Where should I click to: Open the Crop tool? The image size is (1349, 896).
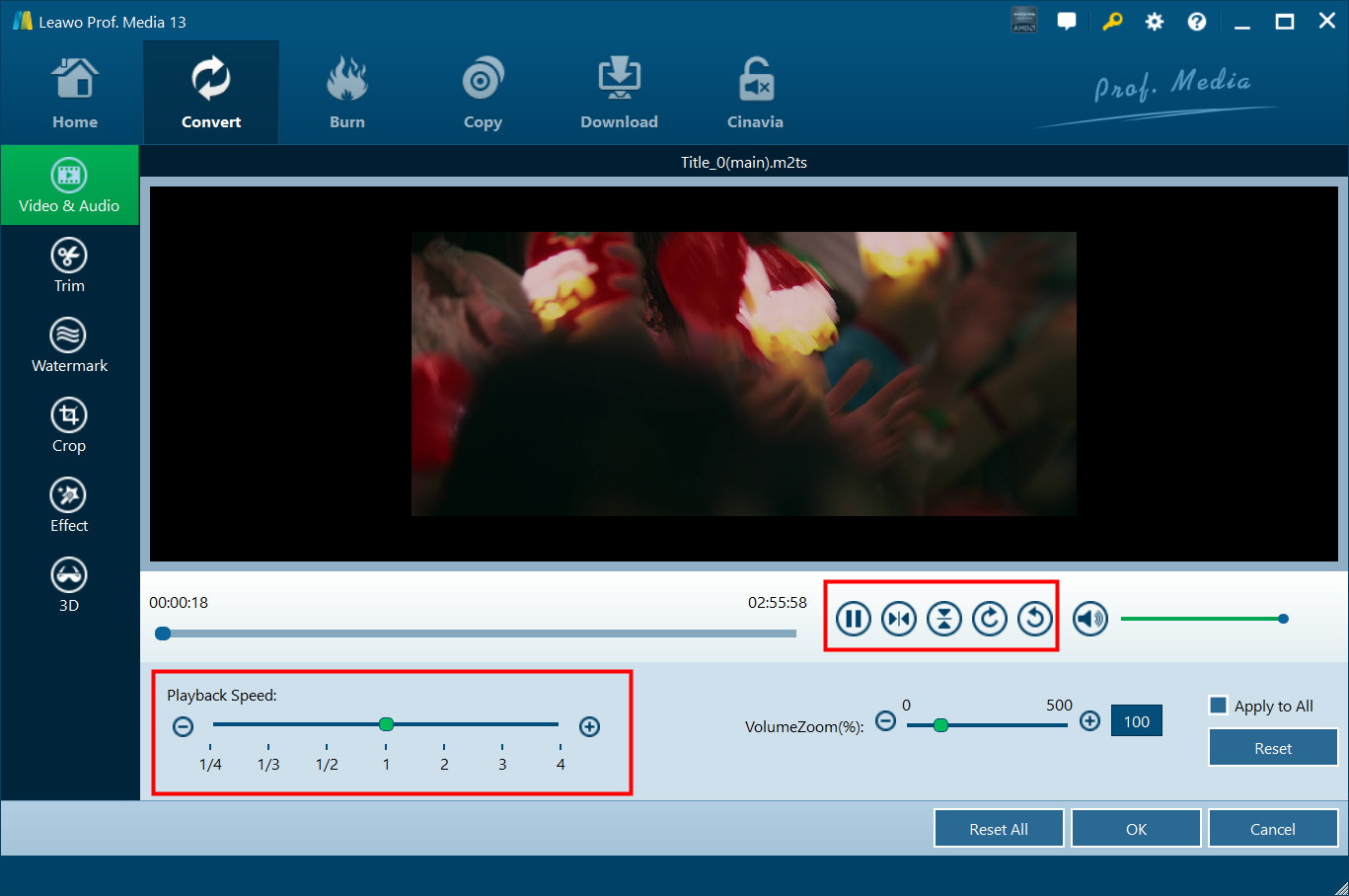coord(69,425)
